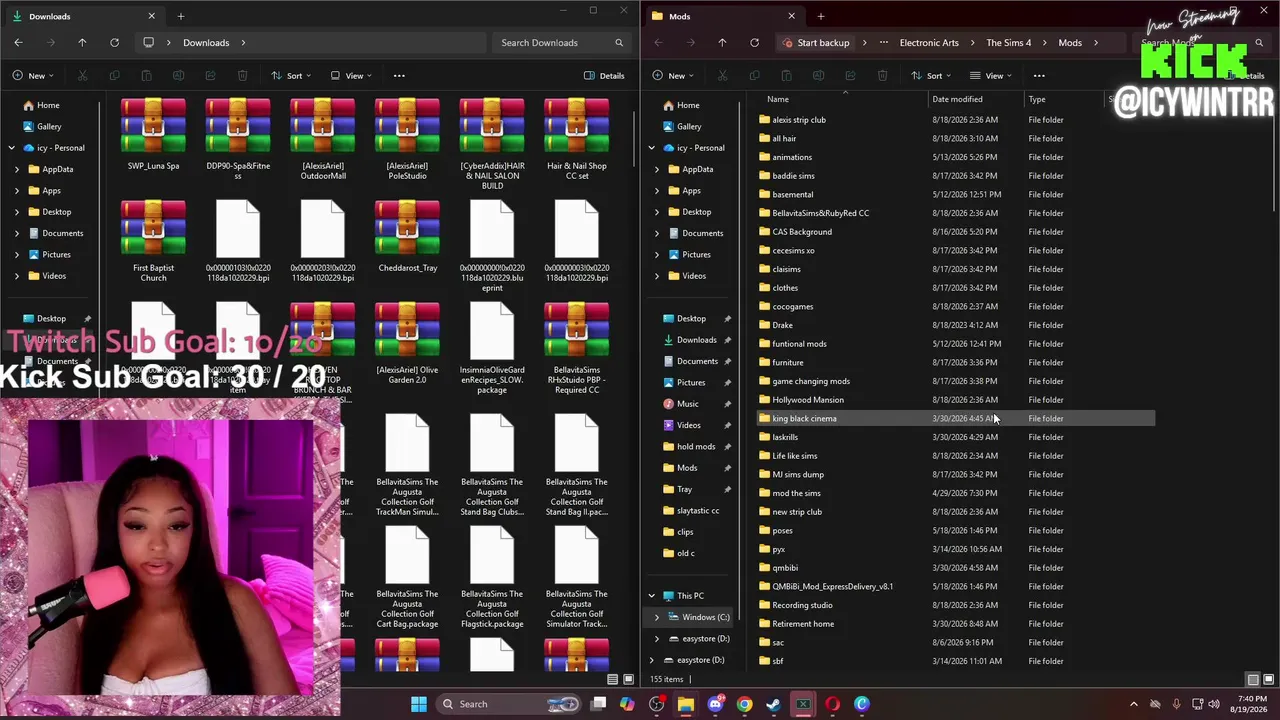Open the New dropdown in Mods window

coord(673,76)
